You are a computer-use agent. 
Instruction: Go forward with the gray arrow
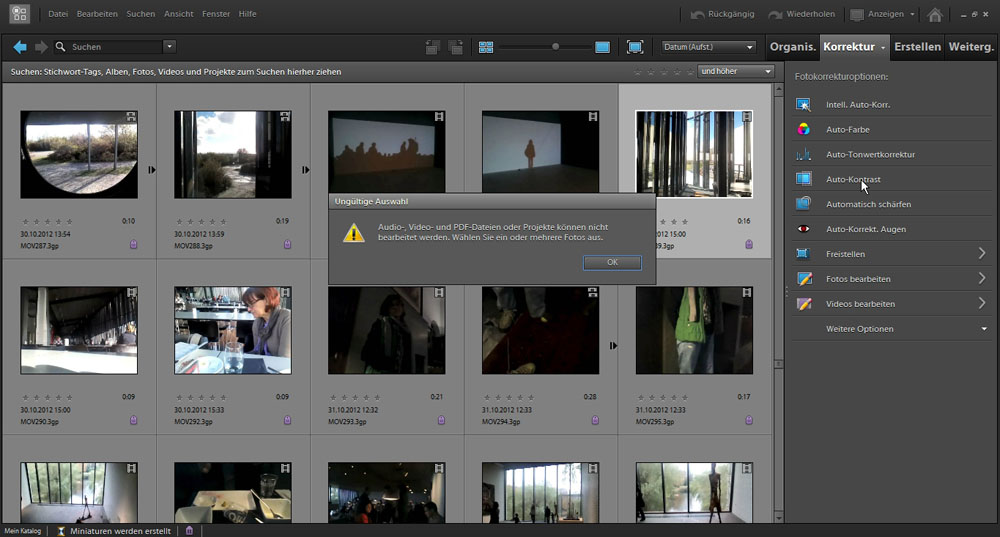tap(41, 47)
